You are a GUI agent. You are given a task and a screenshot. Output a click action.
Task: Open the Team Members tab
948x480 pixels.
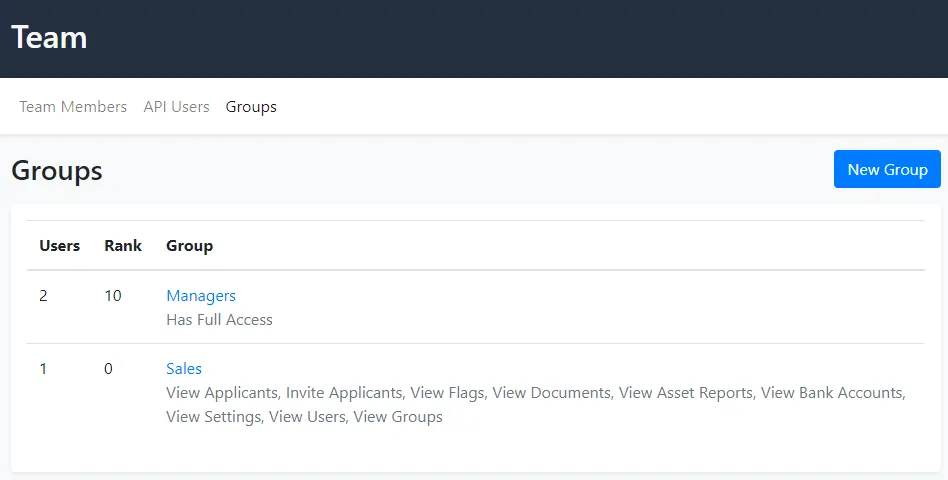tap(73, 107)
